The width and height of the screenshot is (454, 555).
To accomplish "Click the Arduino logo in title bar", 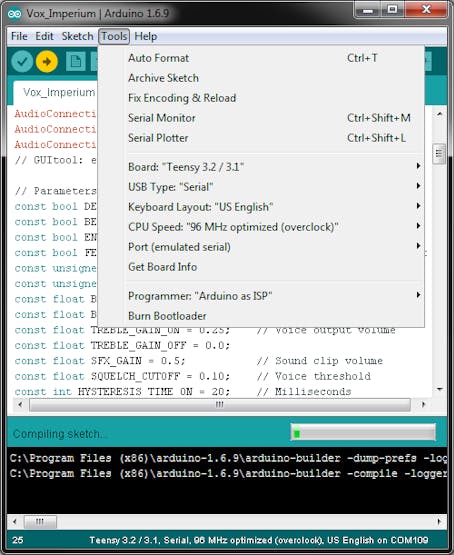I will click(x=15, y=13).
